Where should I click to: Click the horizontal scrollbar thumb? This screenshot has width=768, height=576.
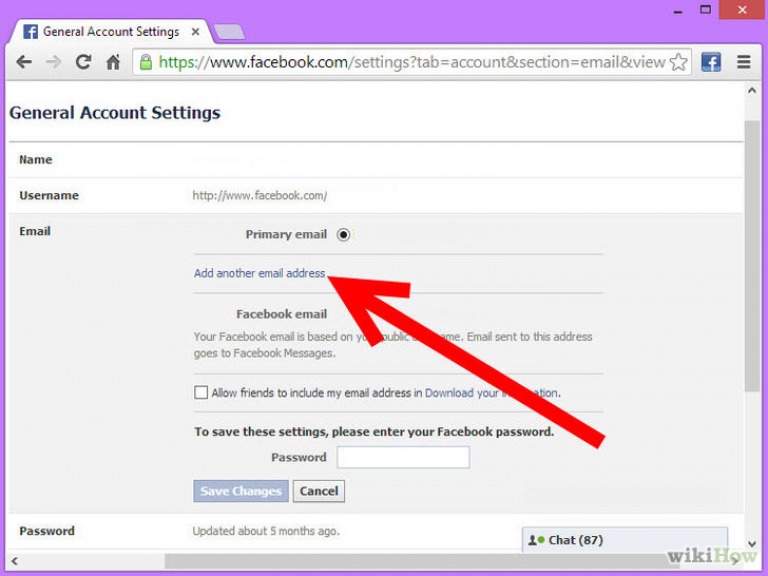[421, 561]
